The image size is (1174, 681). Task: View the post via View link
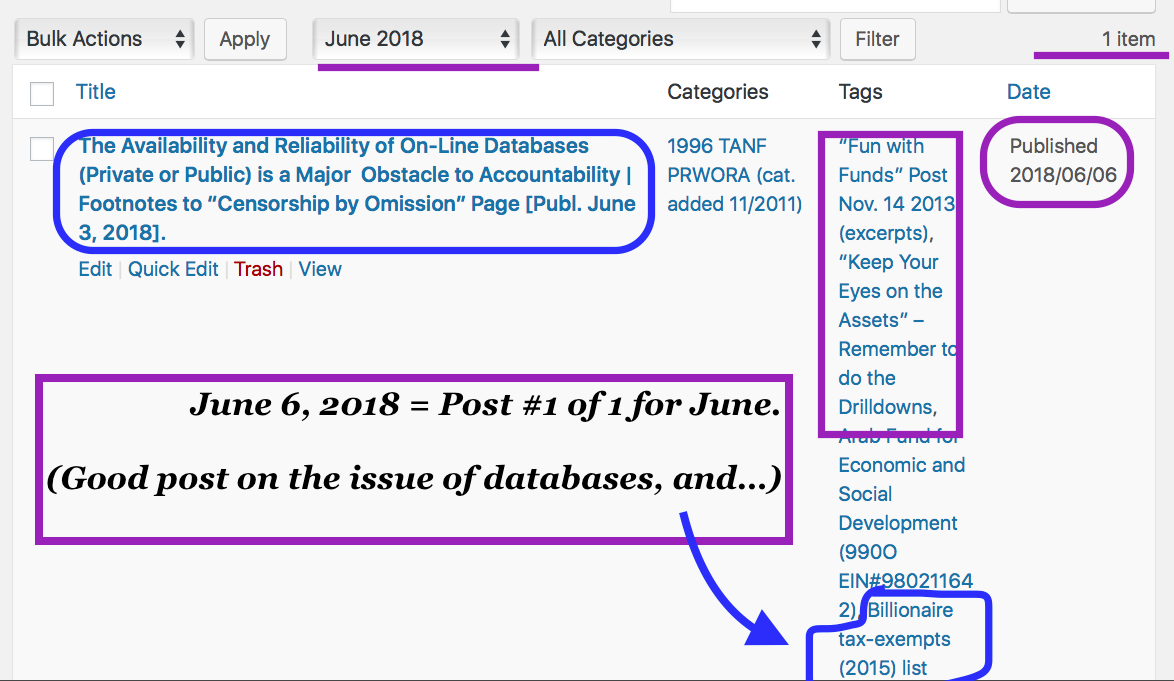320,269
